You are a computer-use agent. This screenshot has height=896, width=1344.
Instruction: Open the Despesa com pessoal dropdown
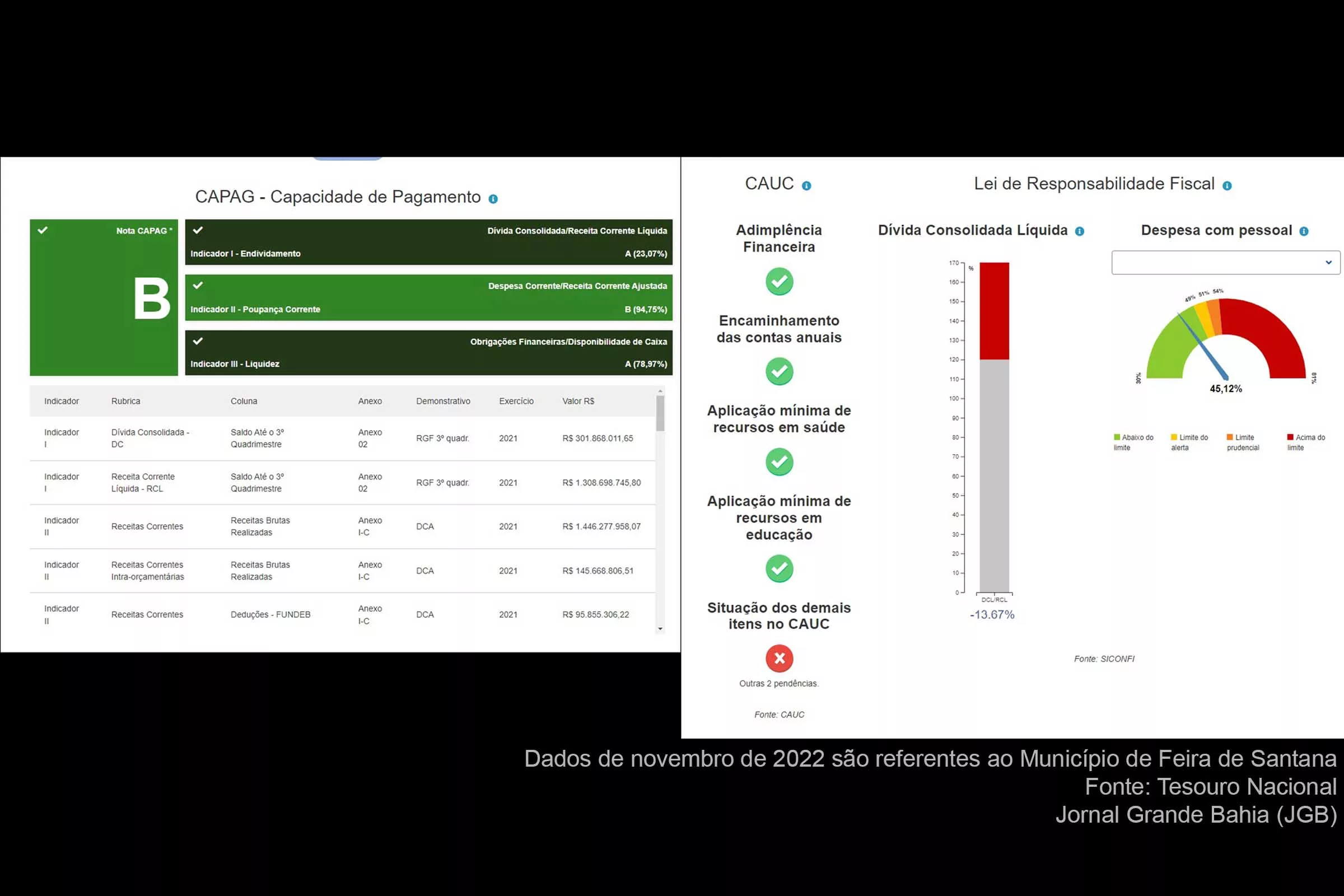click(x=1225, y=262)
